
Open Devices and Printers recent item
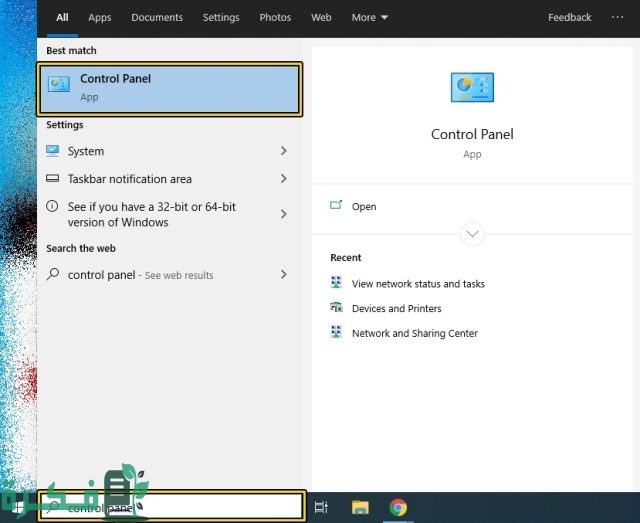pos(396,309)
